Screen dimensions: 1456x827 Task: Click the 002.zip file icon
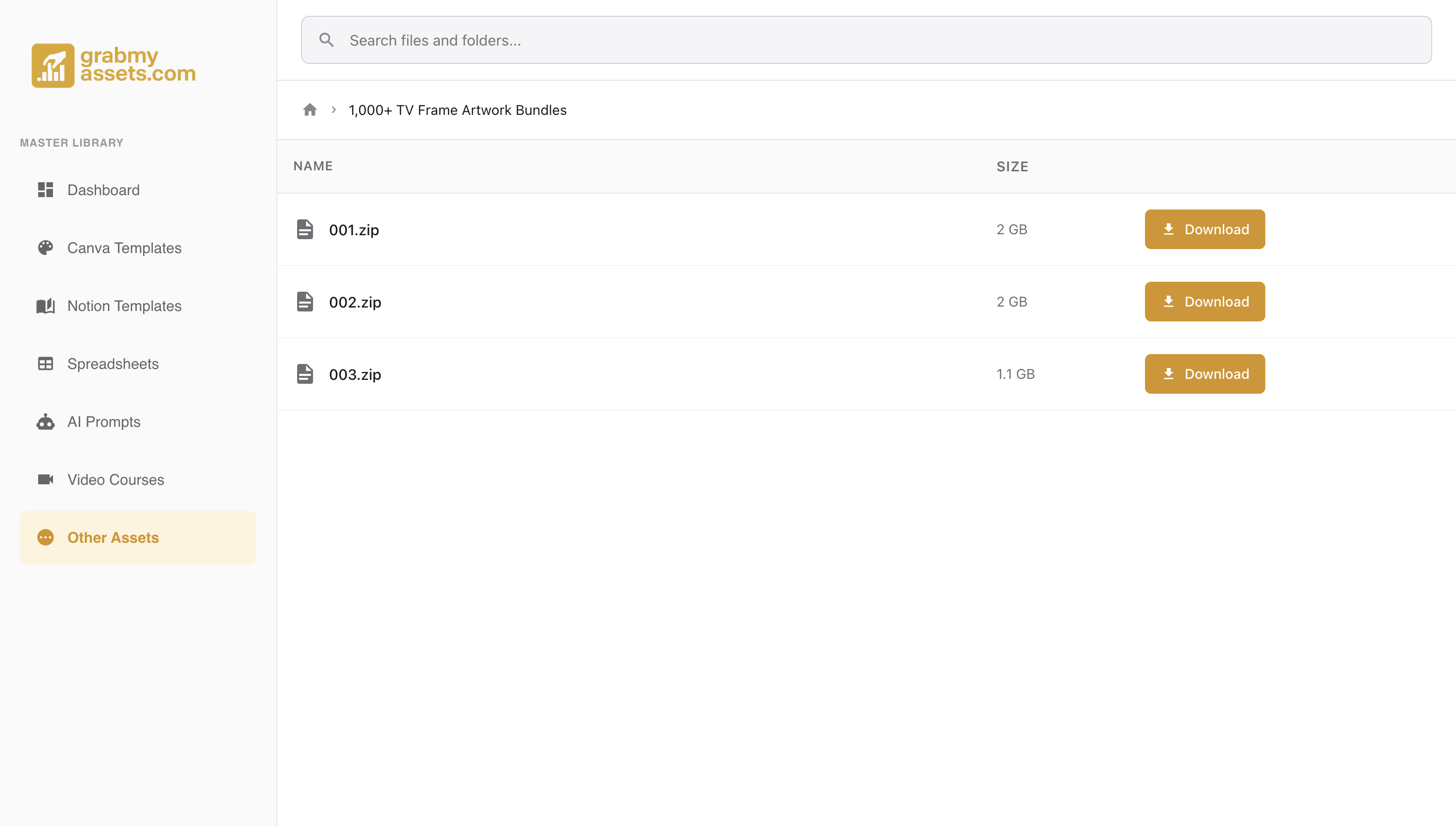point(305,302)
